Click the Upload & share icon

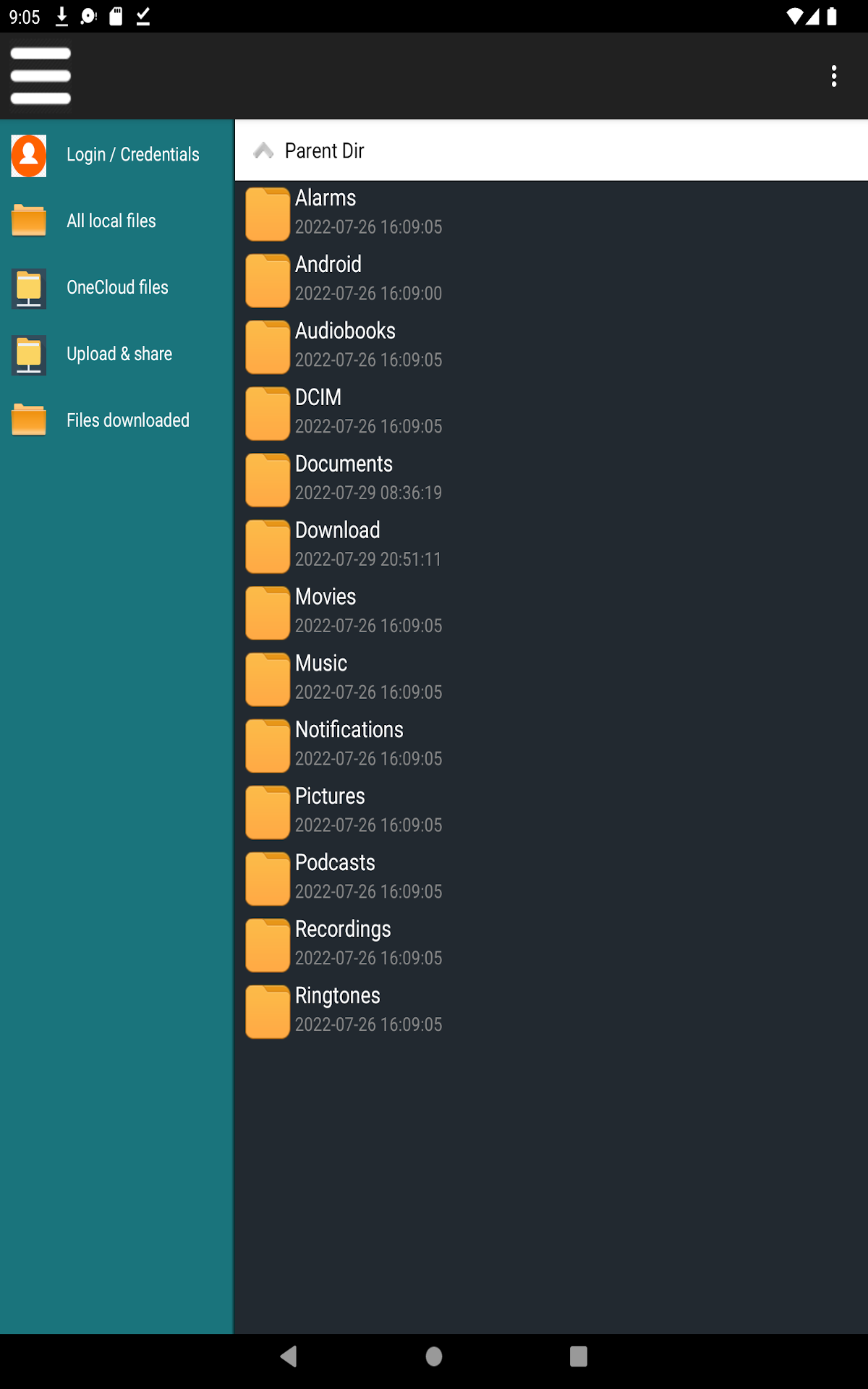pyautogui.click(x=27, y=354)
